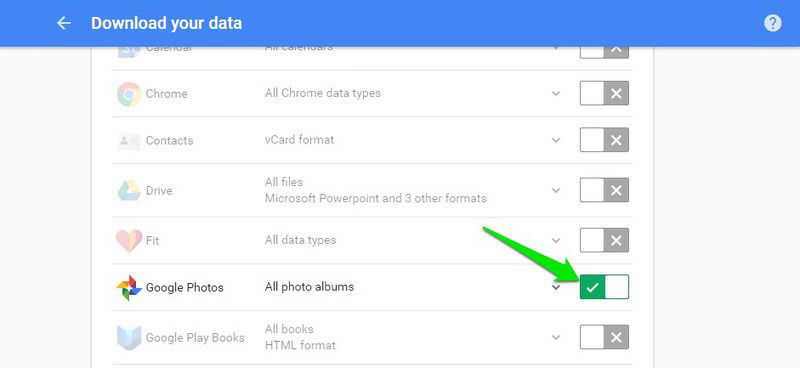
Task: Expand Google Play Books options chevron
Action: (556, 337)
